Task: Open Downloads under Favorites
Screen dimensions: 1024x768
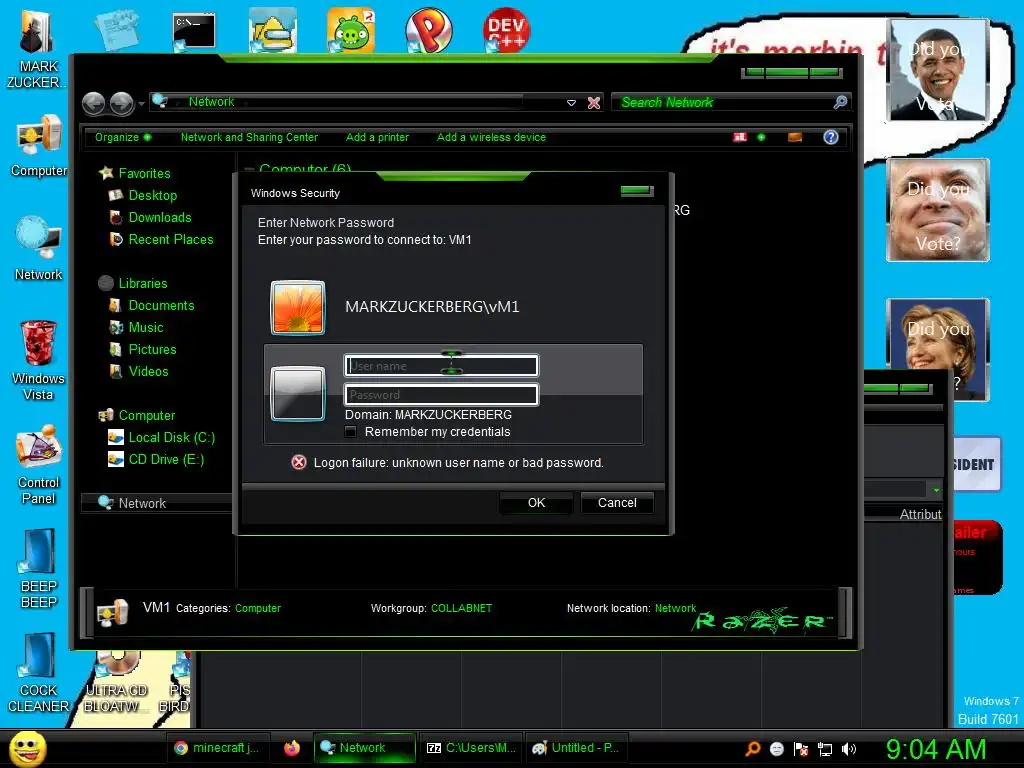Action: point(160,217)
